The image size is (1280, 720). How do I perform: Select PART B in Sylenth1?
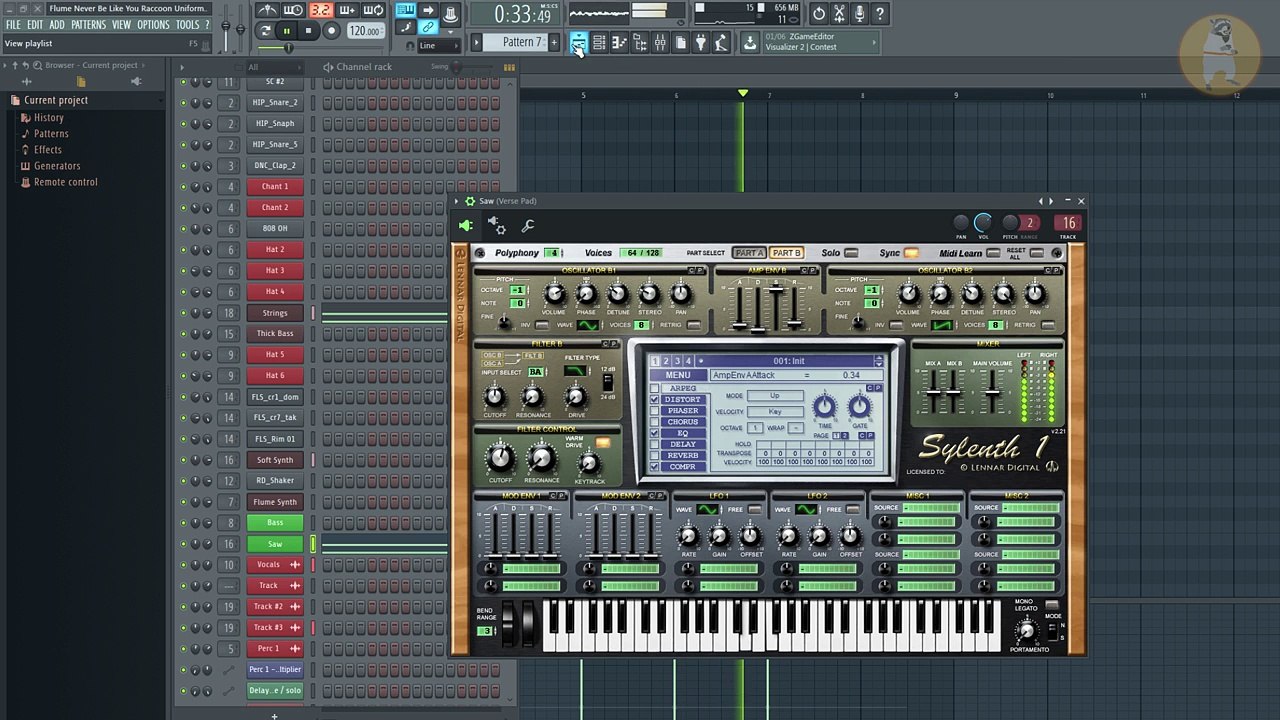pyautogui.click(x=786, y=253)
